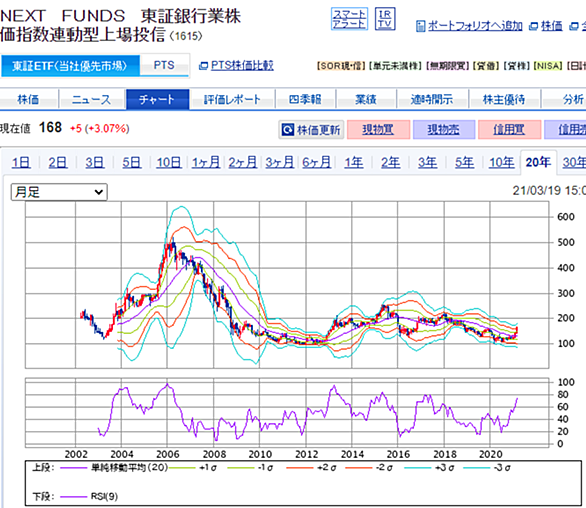
Task: Set chart period to 3日
Action: 95,163
